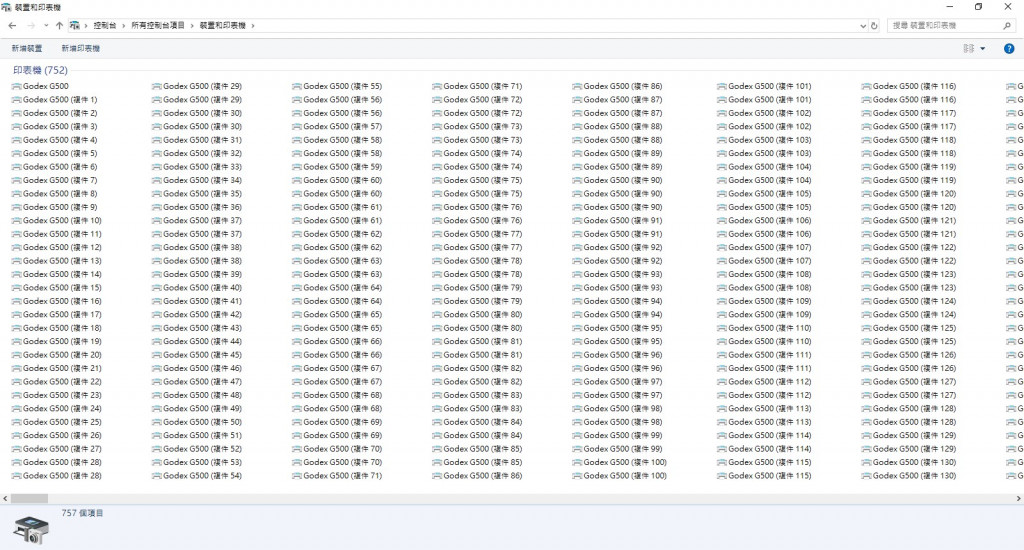Select Godex G500 (複件 23) label

coord(62,395)
